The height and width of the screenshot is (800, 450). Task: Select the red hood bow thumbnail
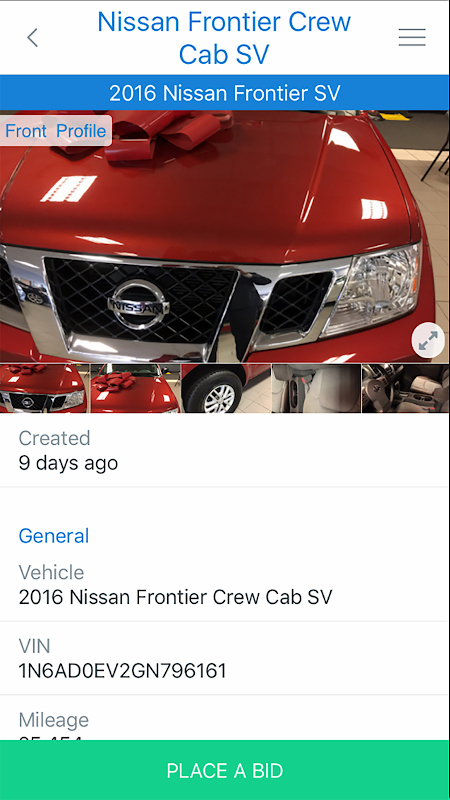(135, 388)
